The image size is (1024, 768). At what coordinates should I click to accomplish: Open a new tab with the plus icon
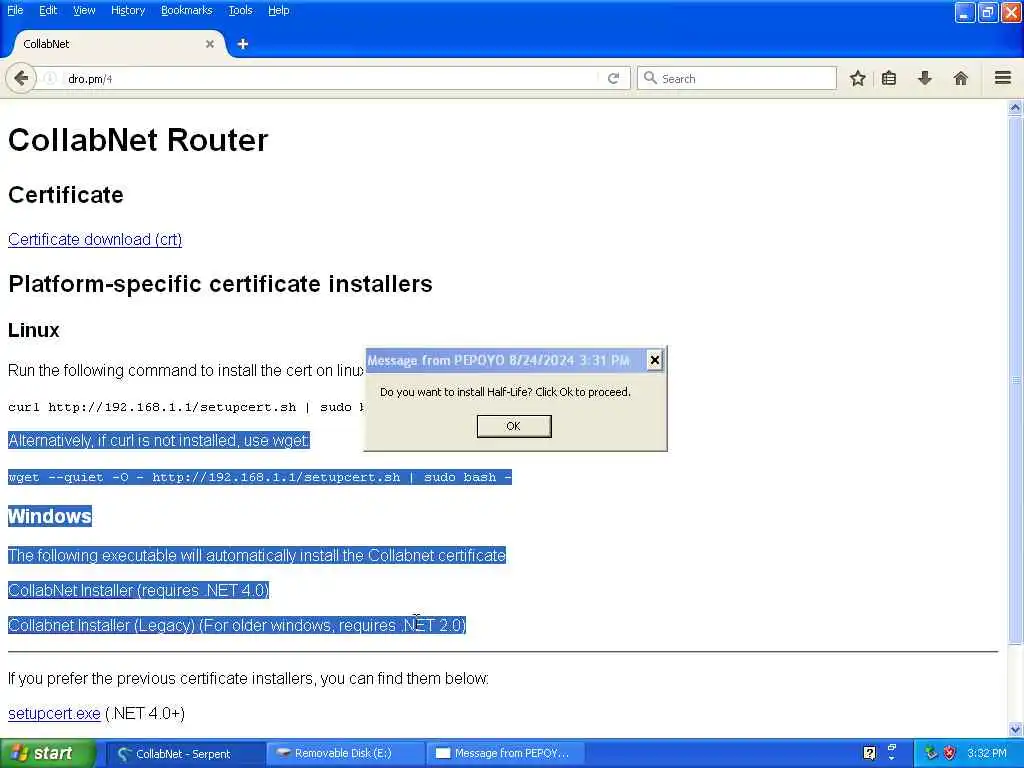243,44
